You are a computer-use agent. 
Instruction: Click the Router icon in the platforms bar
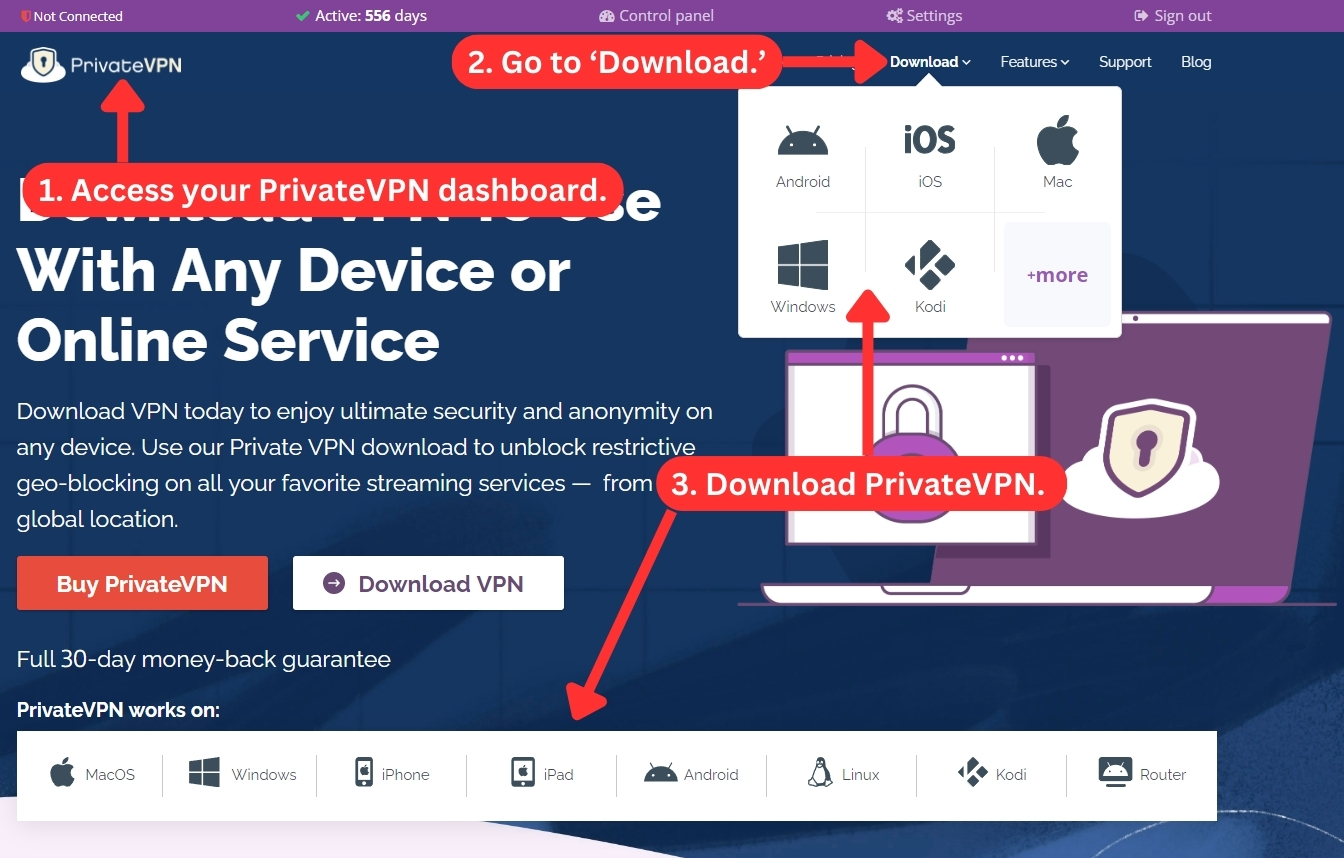[x=1114, y=773]
